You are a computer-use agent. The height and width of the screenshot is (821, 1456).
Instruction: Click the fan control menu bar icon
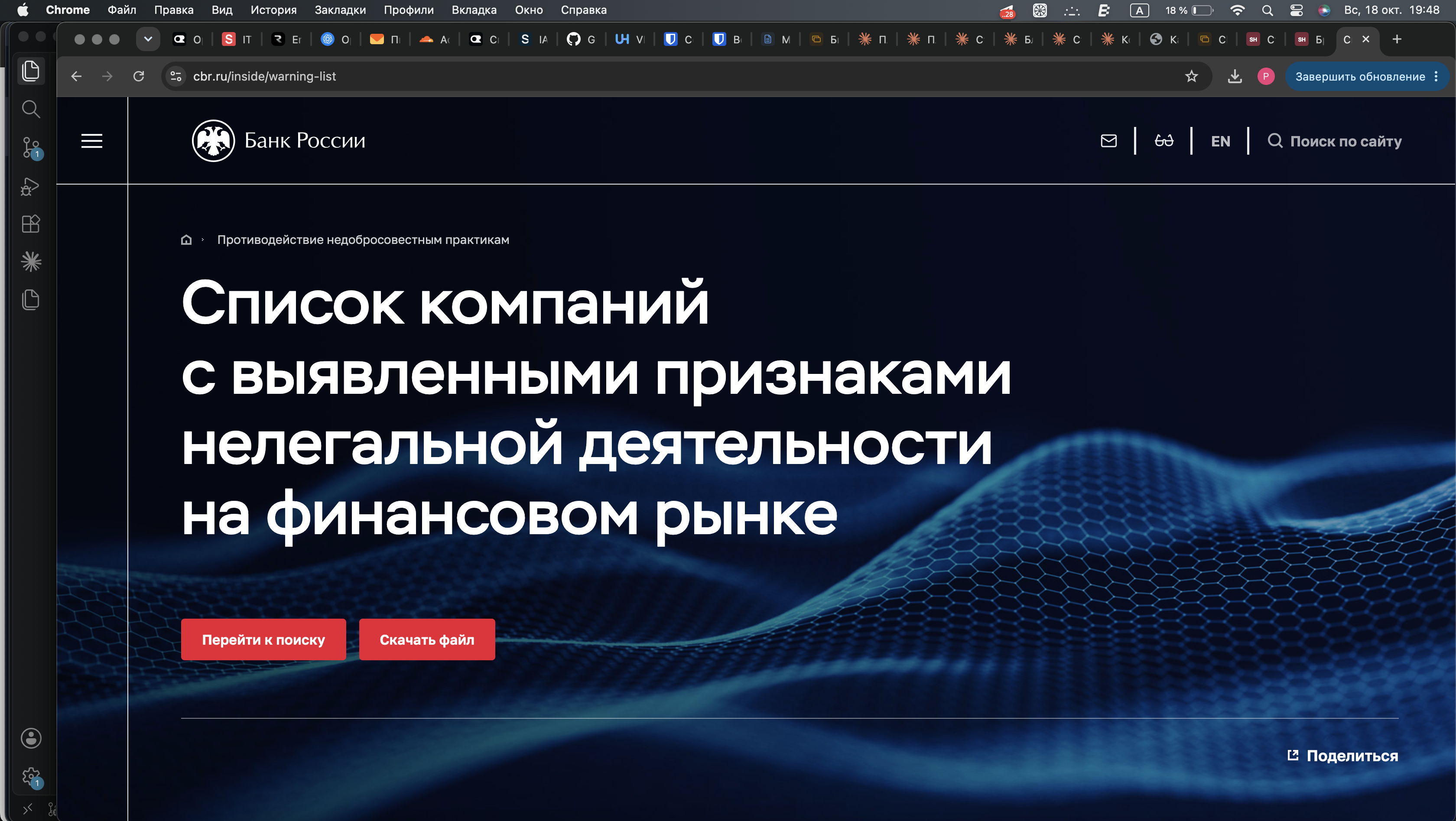[1040, 10]
